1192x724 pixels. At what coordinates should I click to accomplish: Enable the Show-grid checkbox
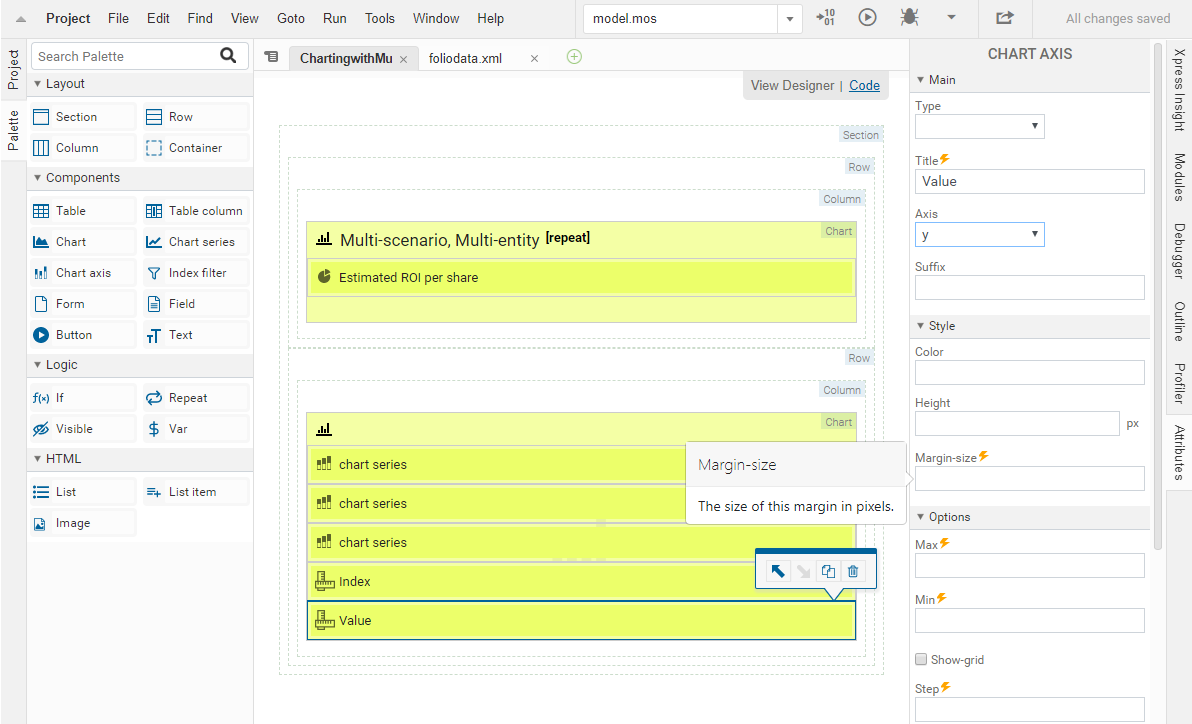point(921,660)
